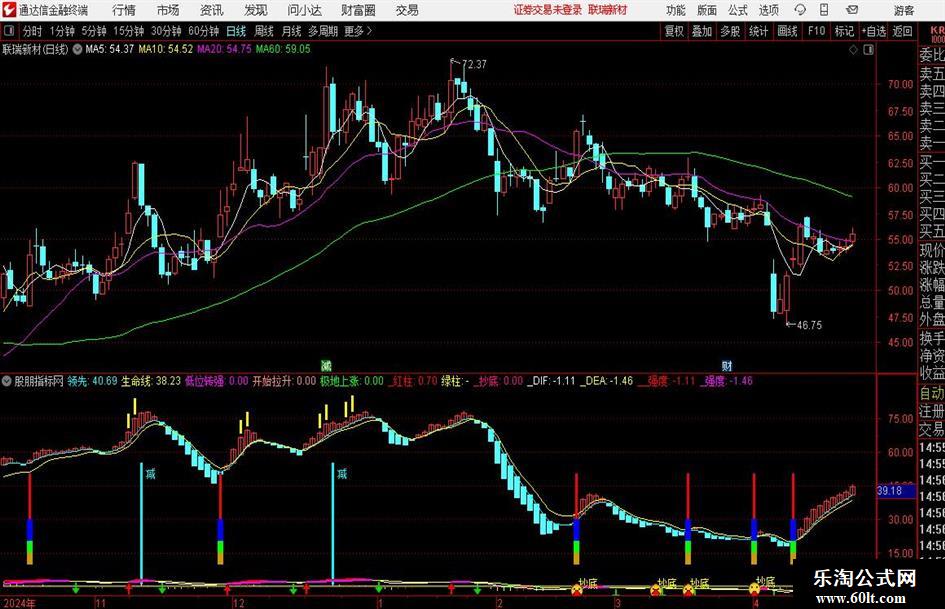The height and width of the screenshot is (609, 945).
Task: Switch to 1分钟 period
Action: click(62, 31)
